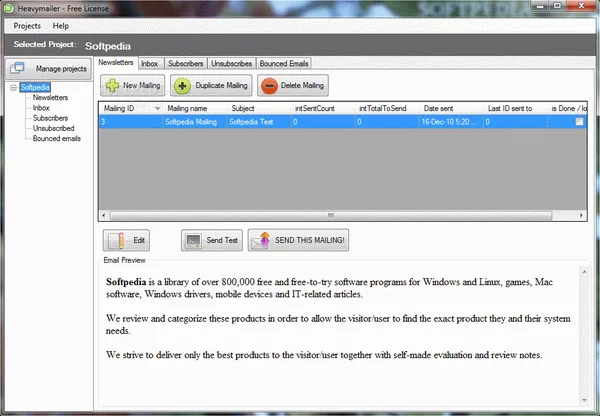Switch to the Subscribers tab
This screenshot has width=600, height=416.
[186, 64]
